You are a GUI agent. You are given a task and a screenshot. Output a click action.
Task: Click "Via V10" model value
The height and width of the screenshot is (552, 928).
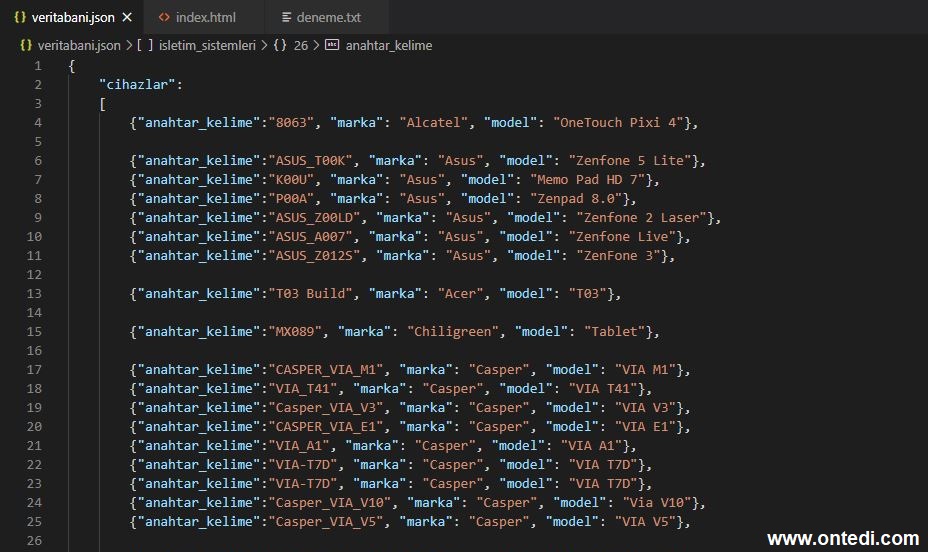tap(656, 502)
